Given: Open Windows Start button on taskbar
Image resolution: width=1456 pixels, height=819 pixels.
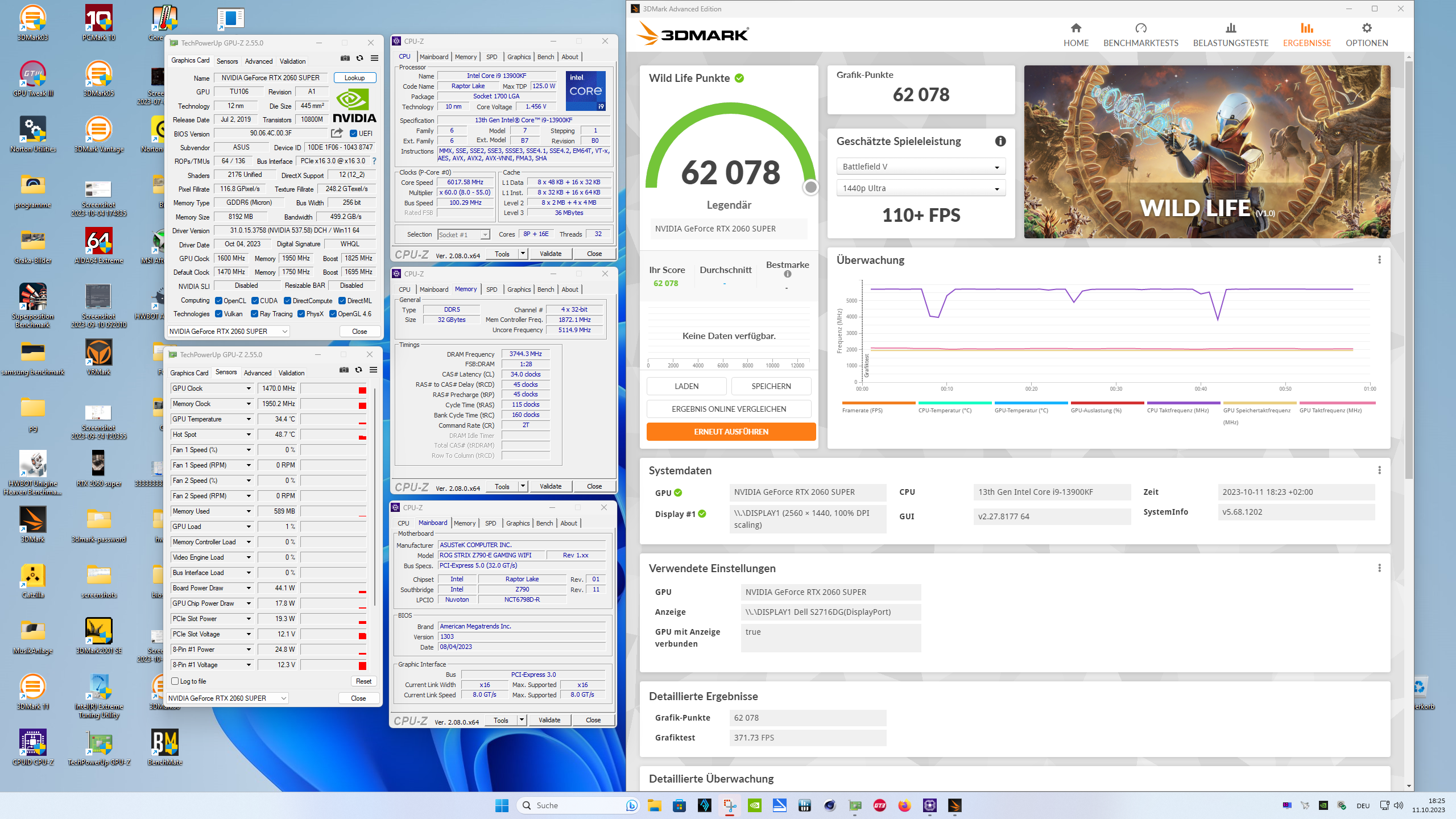Looking at the screenshot, I should 502,805.
